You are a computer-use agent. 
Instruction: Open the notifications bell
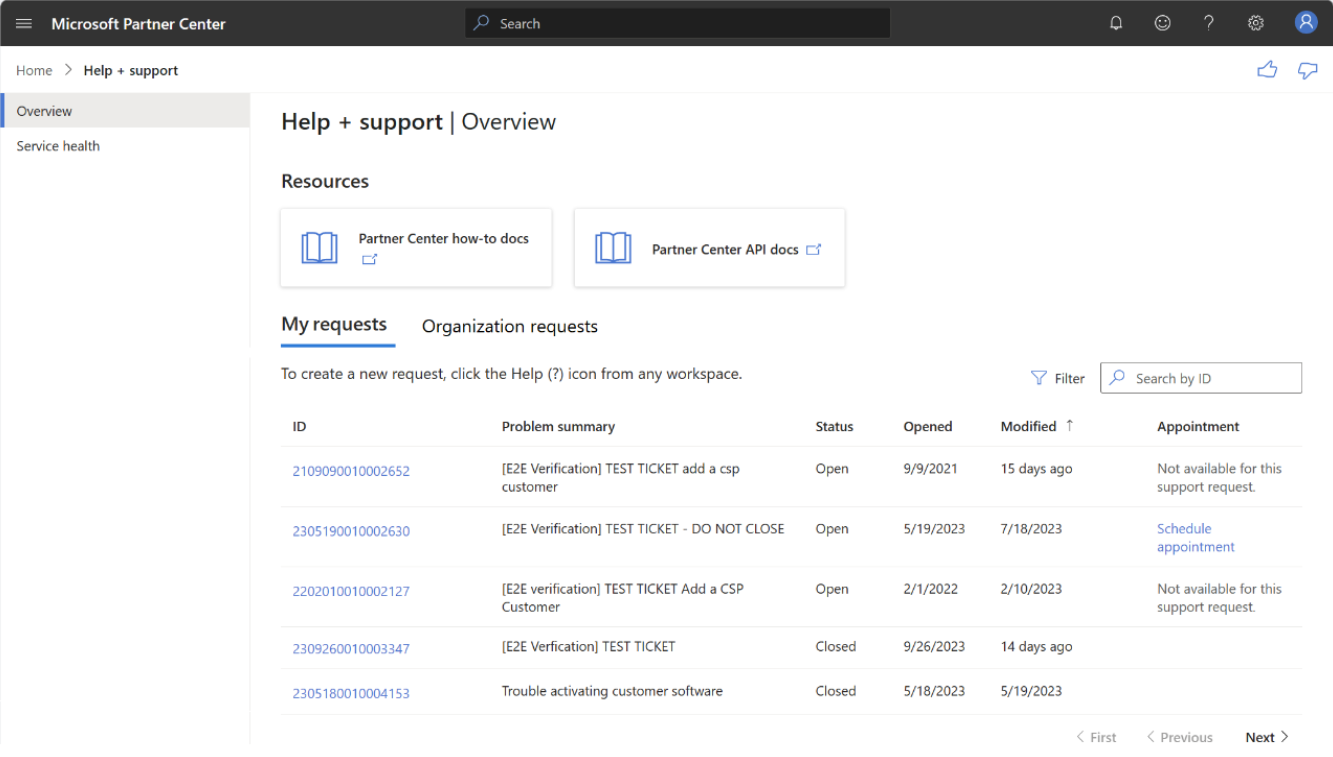pyautogui.click(x=1116, y=23)
